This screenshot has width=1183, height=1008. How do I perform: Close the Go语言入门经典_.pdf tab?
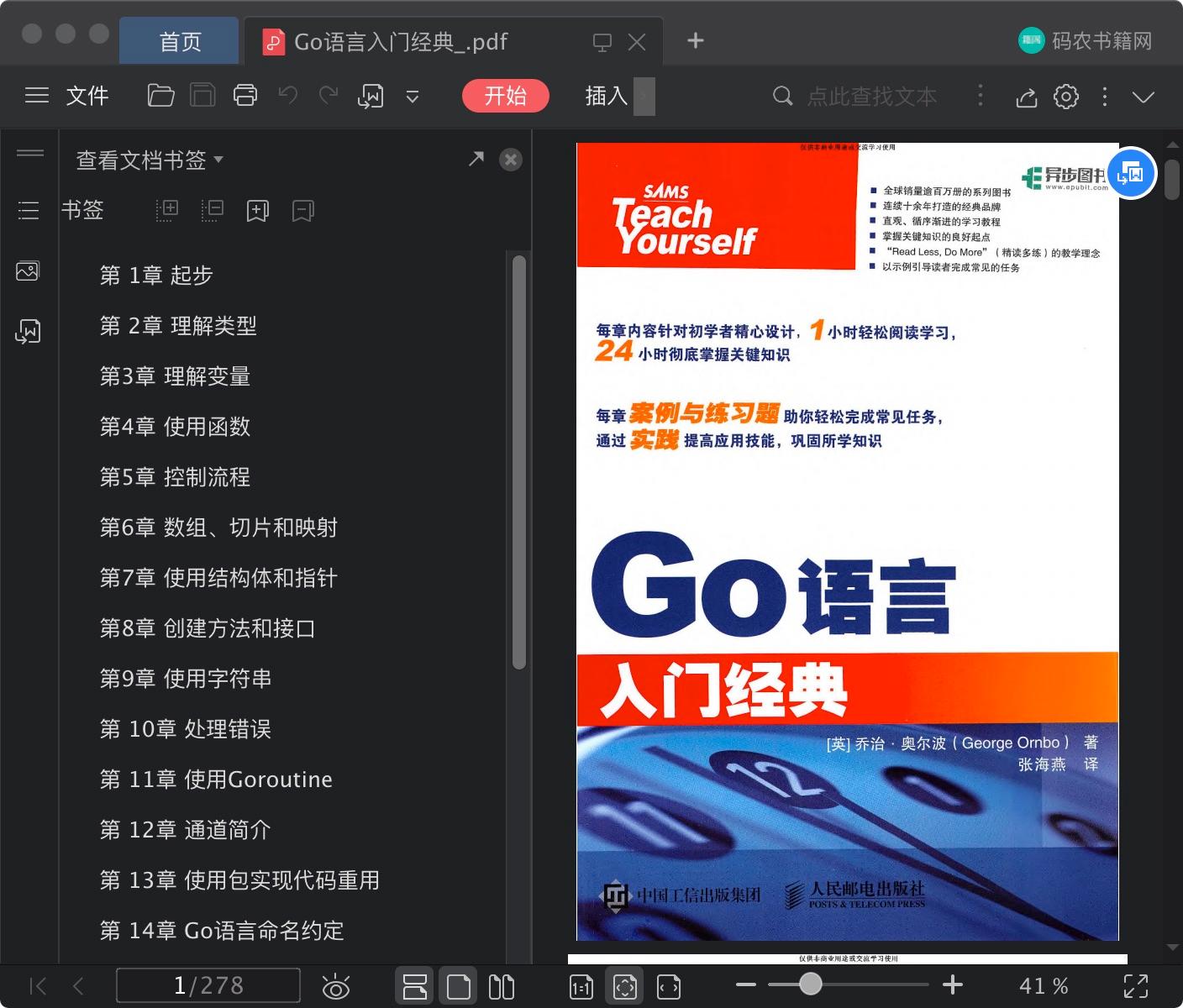637,42
